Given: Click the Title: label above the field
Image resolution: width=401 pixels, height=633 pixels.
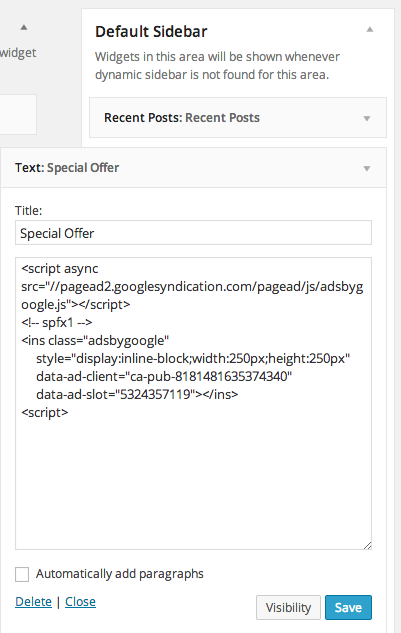Looking at the screenshot, I should tap(28, 210).
